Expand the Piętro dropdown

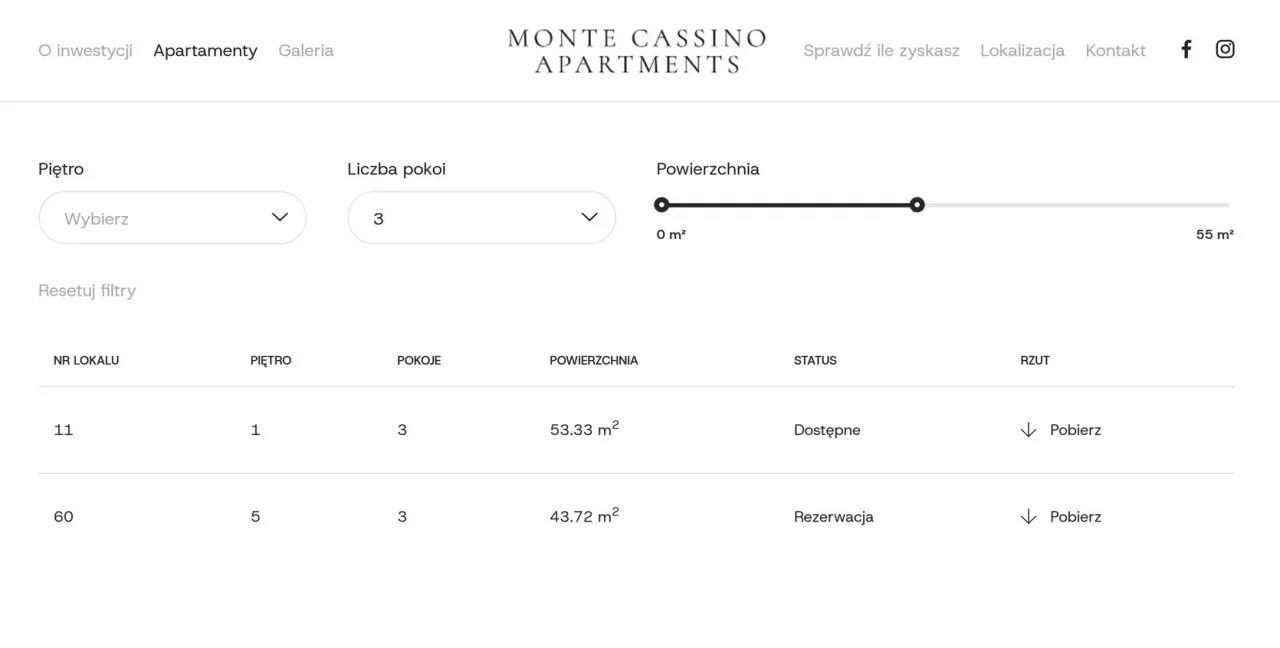click(x=172, y=218)
